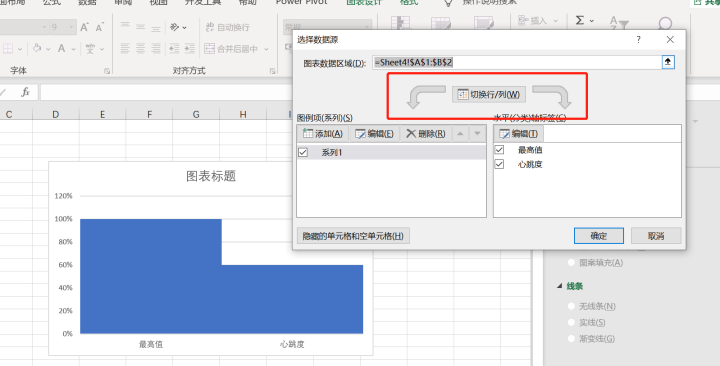The height and width of the screenshot is (366, 720).
Task: Click the 图表数据区域 range input field
Action: click(x=517, y=62)
